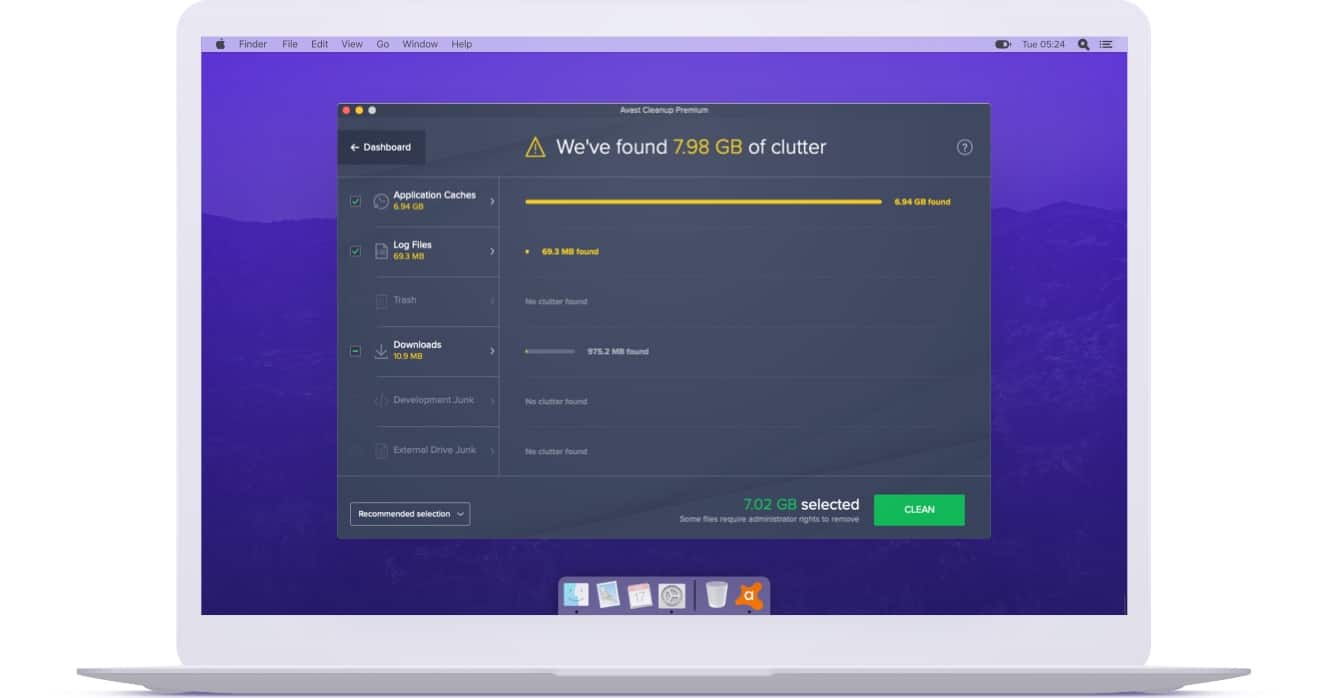This screenshot has width=1328, height=698.
Task: Click the Downloads arrow icon
Action: [x=381, y=351]
